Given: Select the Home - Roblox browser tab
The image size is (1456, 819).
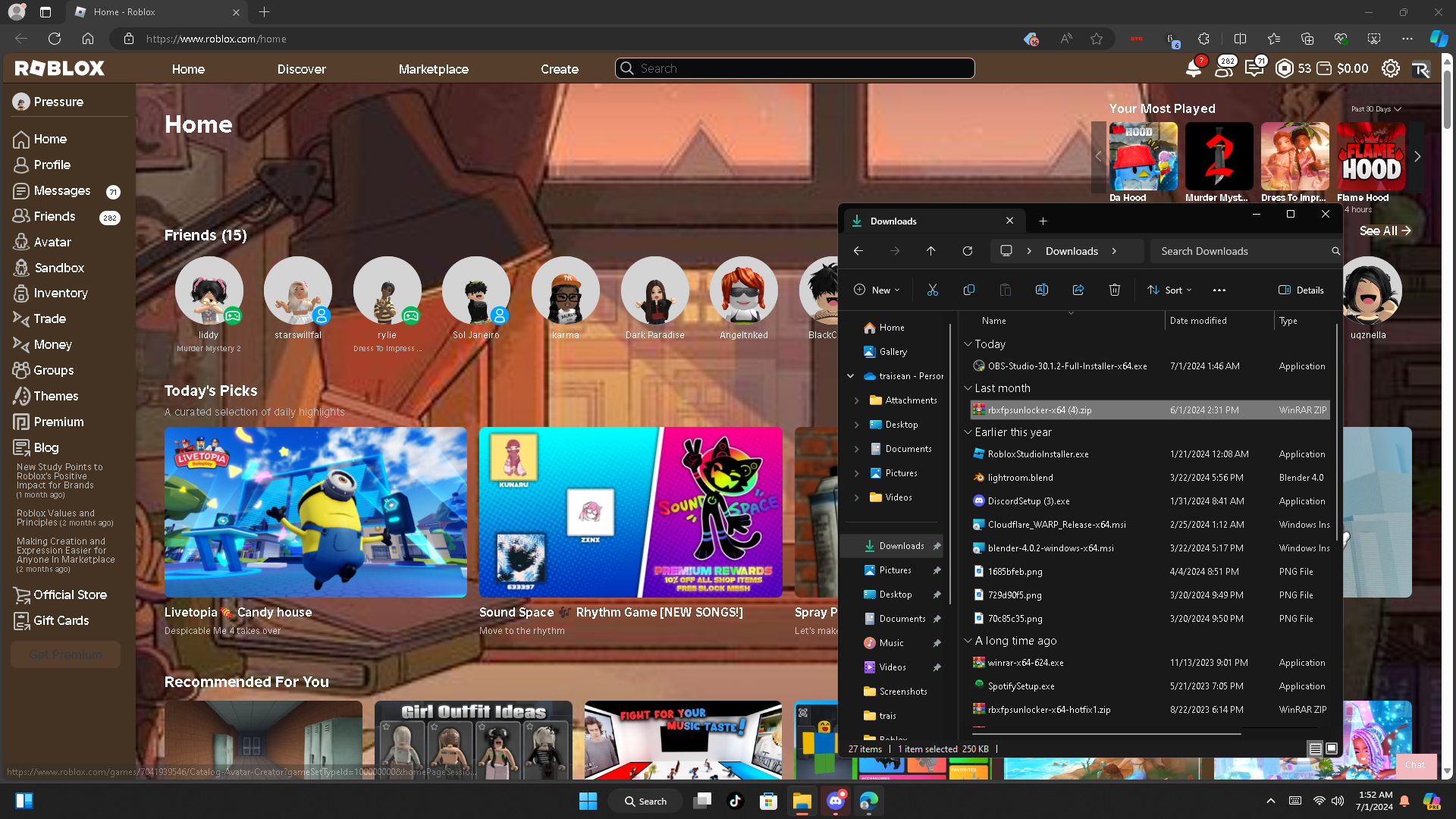Looking at the screenshot, I should (156, 12).
